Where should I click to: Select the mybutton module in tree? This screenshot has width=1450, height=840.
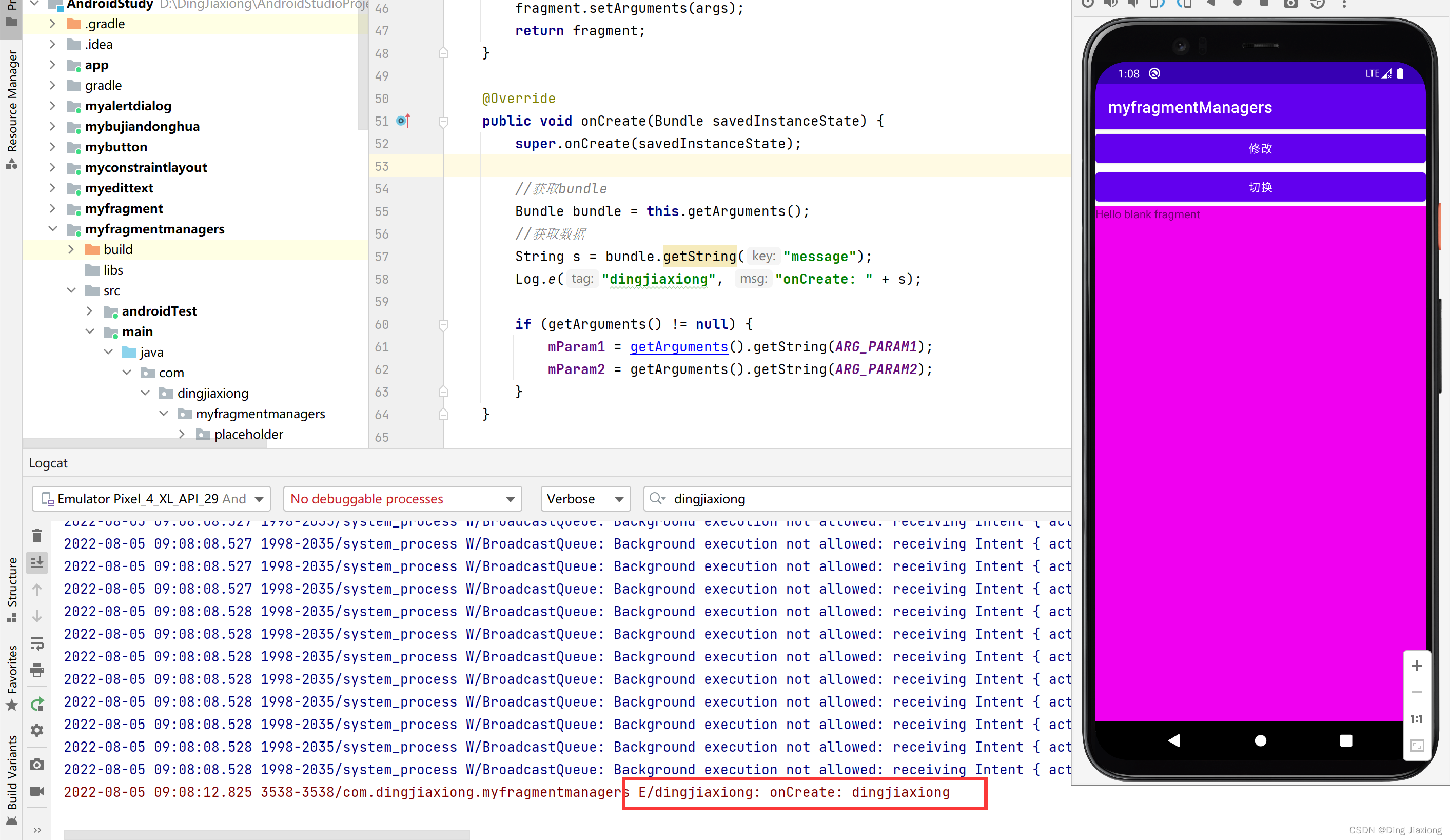click(115, 147)
